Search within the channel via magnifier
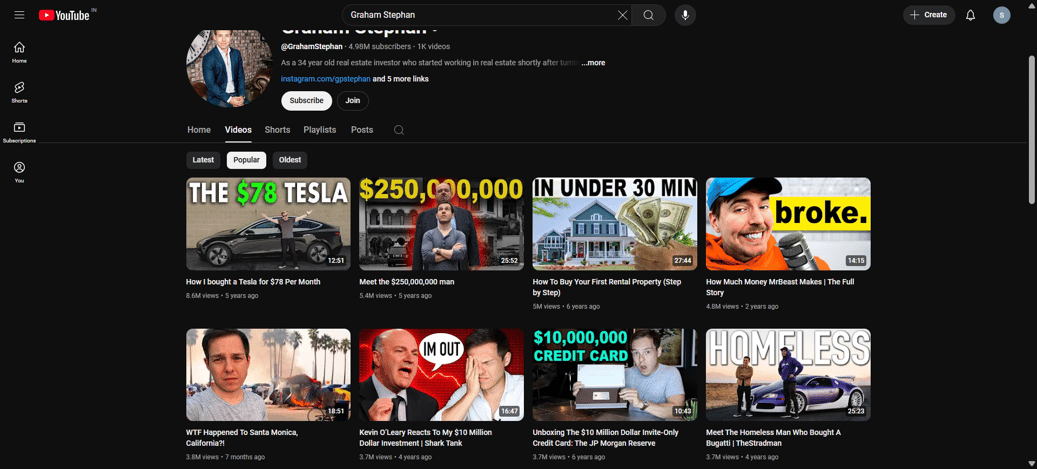Viewport: 1037px width, 469px height. (x=399, y=130)
